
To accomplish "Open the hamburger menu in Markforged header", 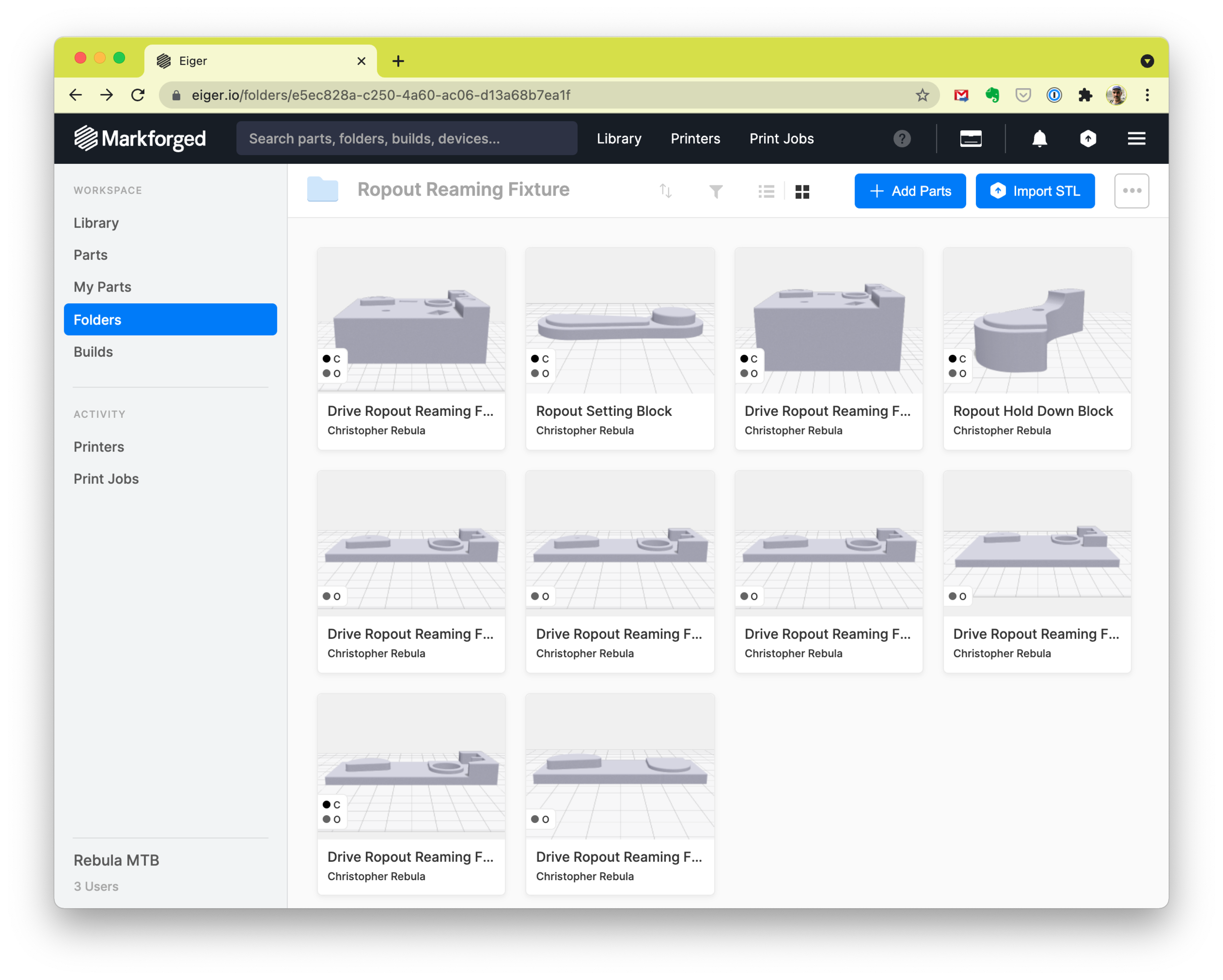I will coord(1135,138).
